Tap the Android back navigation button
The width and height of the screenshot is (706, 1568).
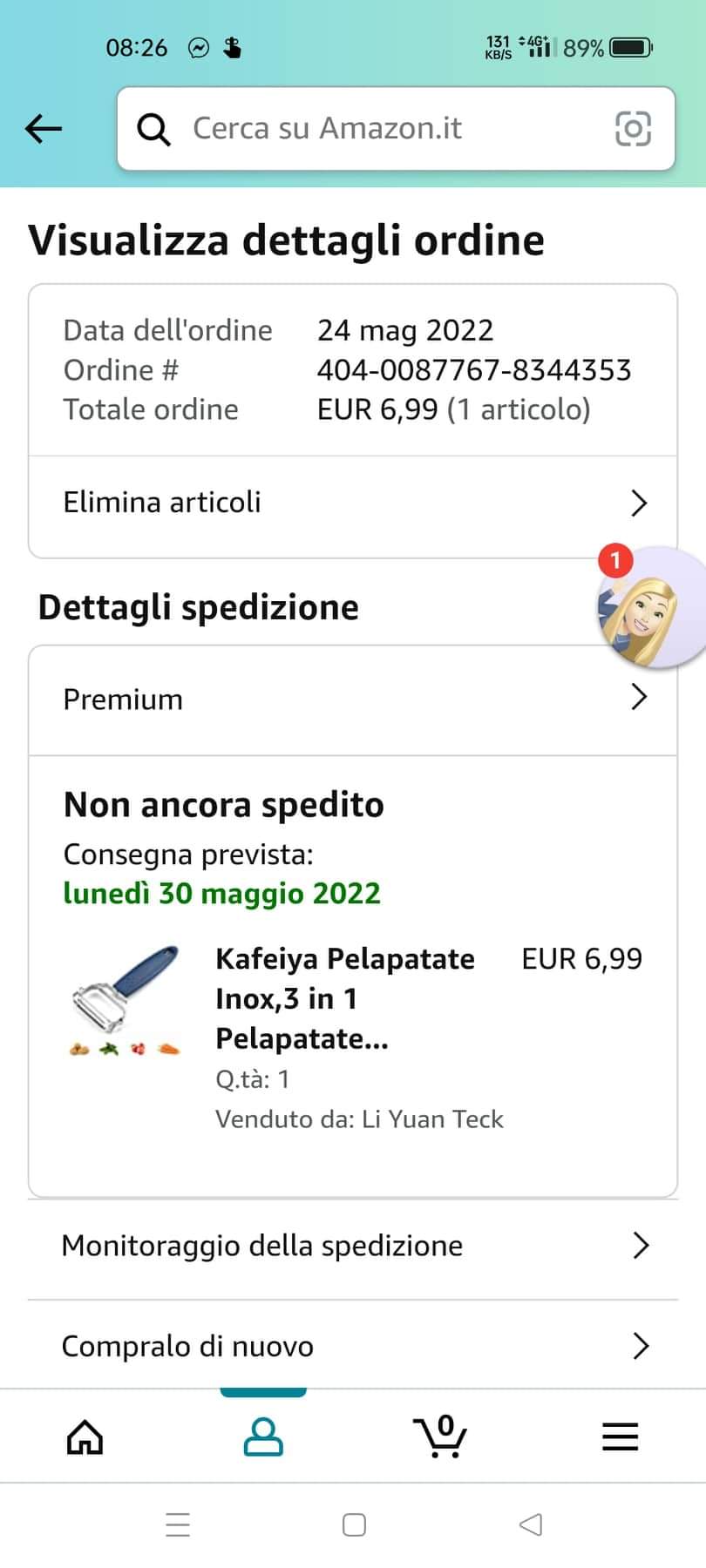[530, 1524]
